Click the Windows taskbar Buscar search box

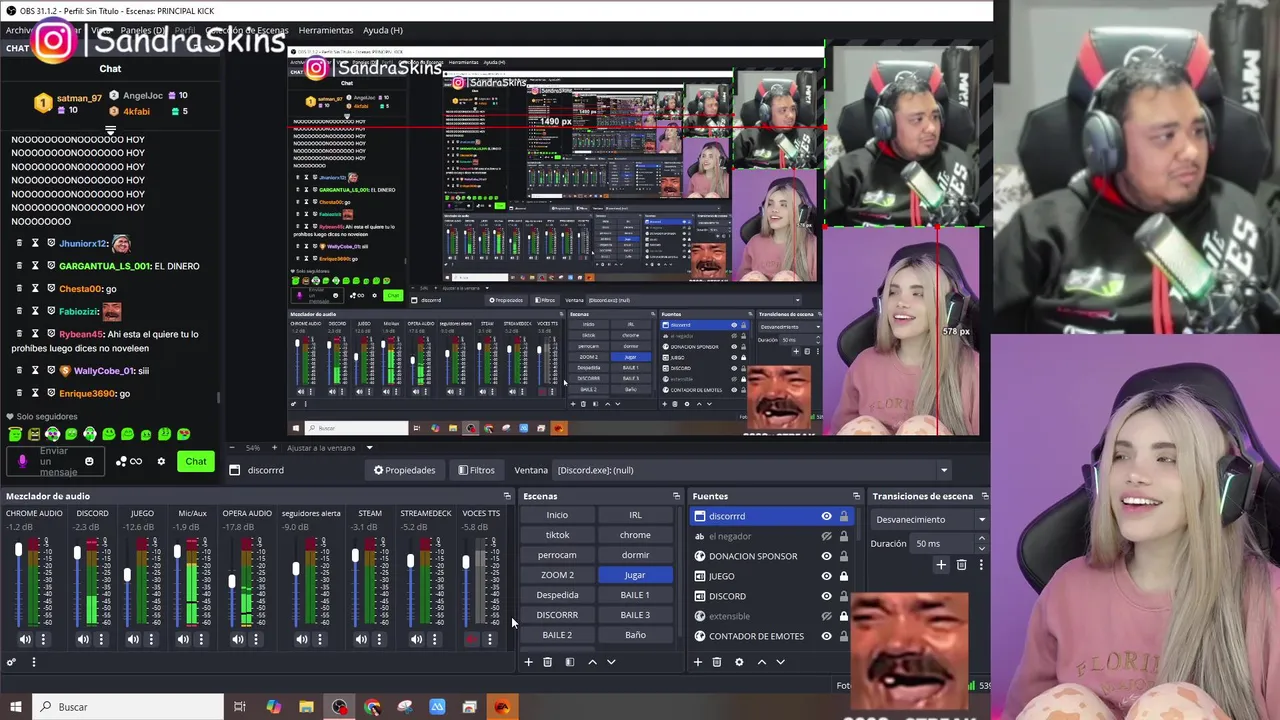tap(127, 707)
